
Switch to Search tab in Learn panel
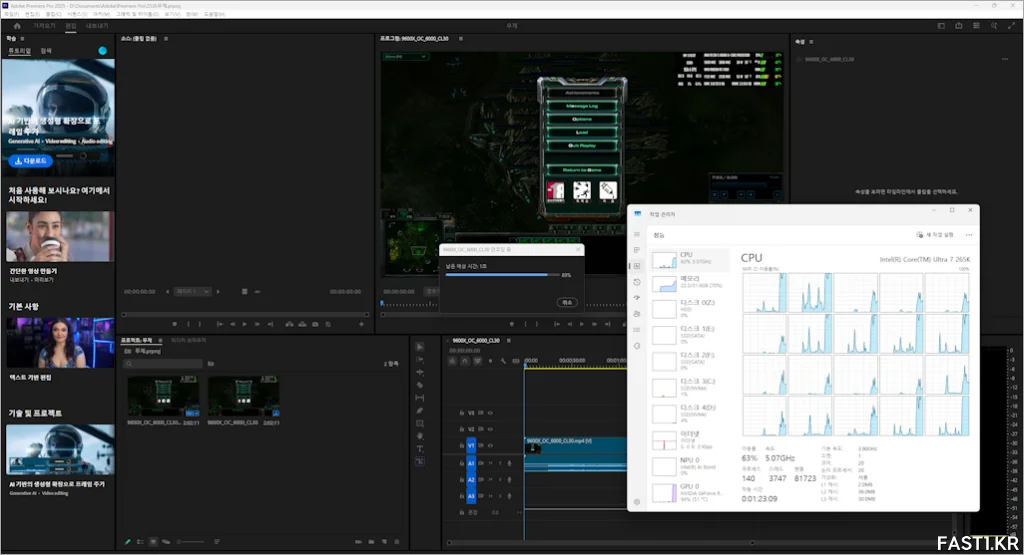point(46,51)
